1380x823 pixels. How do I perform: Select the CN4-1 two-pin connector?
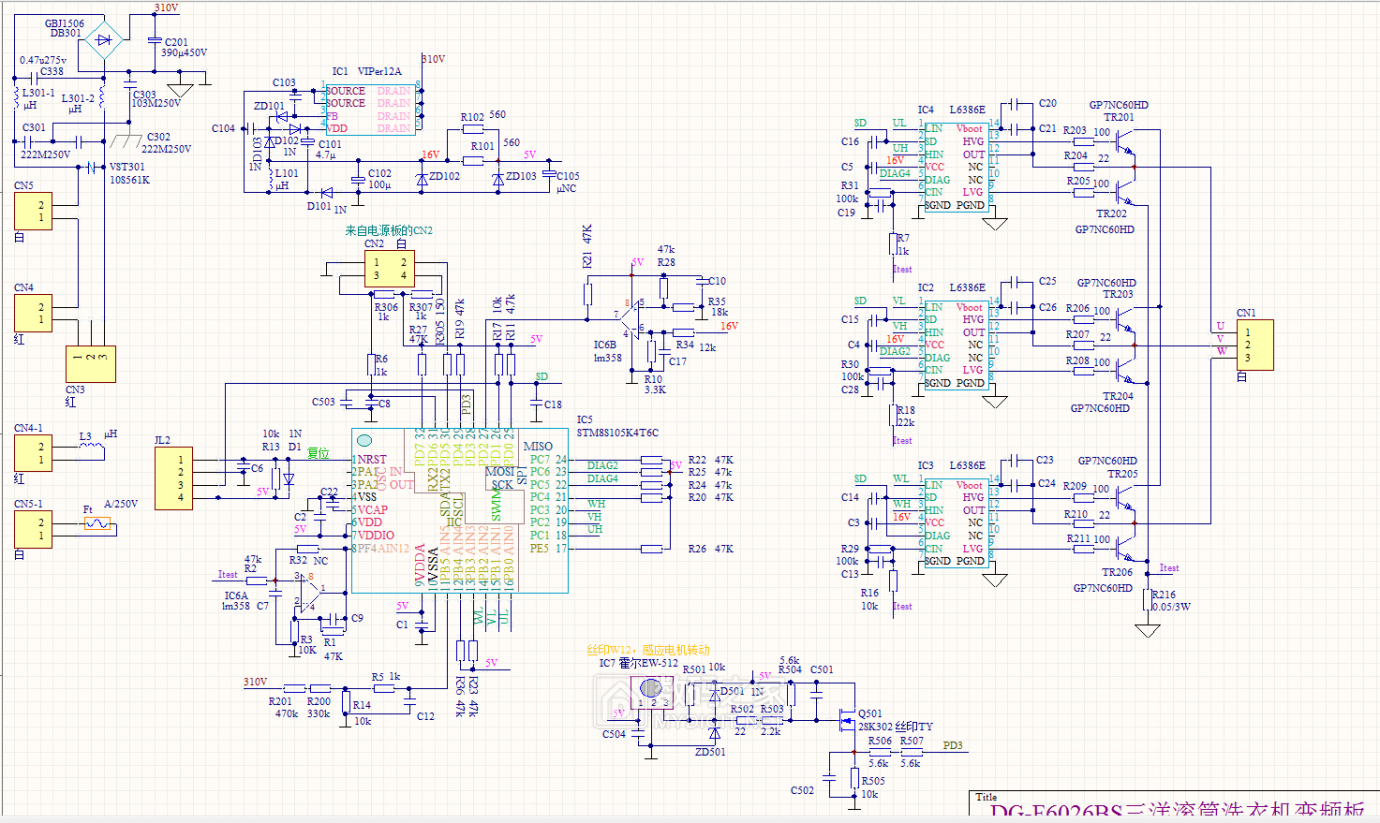(33, 453)
